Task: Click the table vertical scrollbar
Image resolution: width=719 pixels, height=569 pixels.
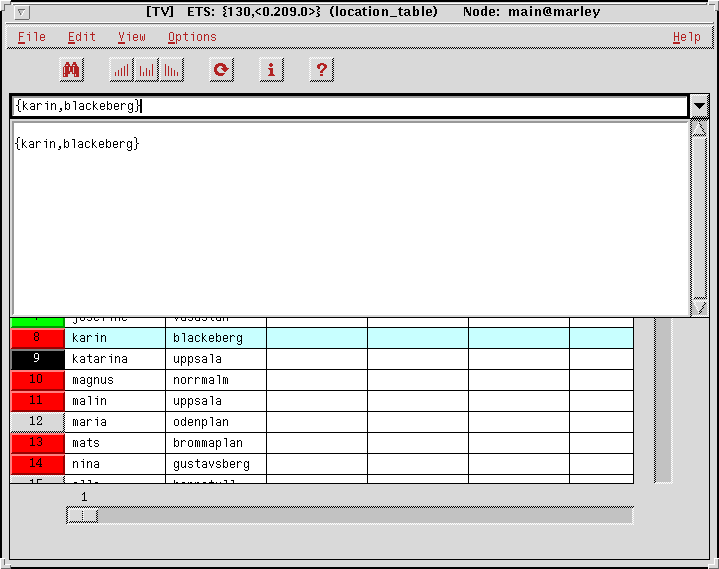Action: click(x=663, y=400)
